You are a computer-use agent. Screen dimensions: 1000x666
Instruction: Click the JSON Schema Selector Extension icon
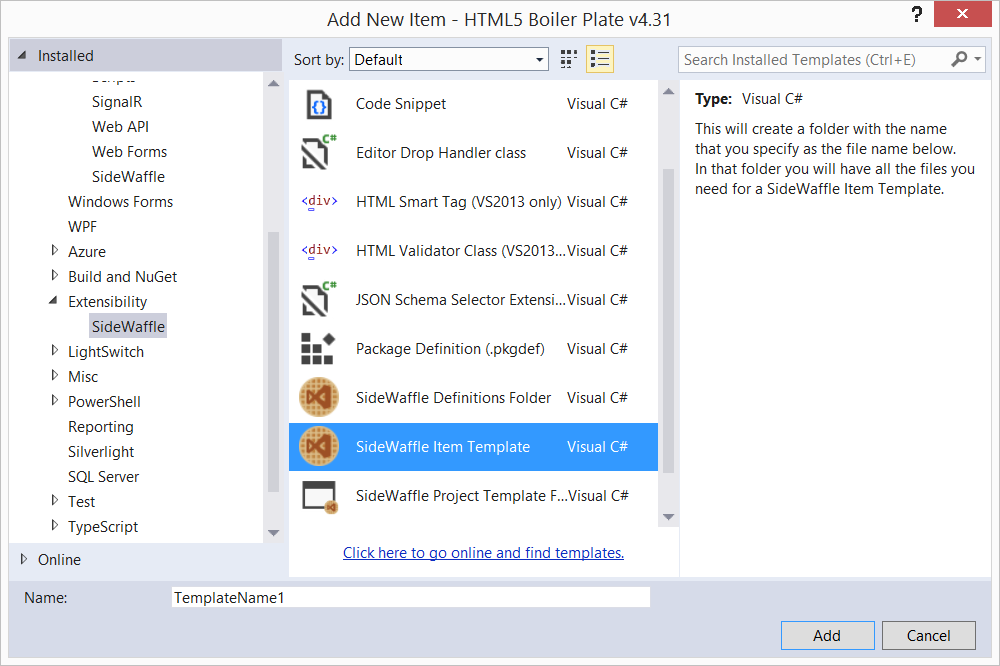[319, 300]
